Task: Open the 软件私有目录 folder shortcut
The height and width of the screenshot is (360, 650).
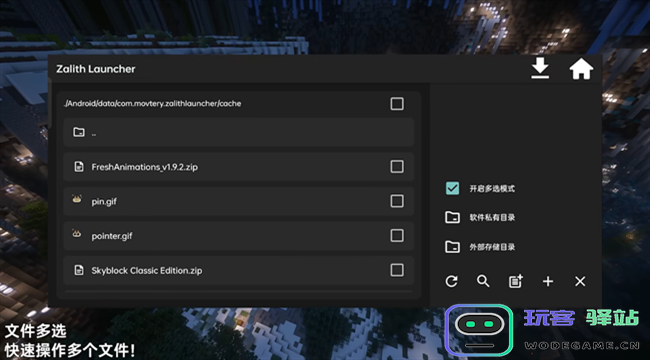Action: point(480,217)
